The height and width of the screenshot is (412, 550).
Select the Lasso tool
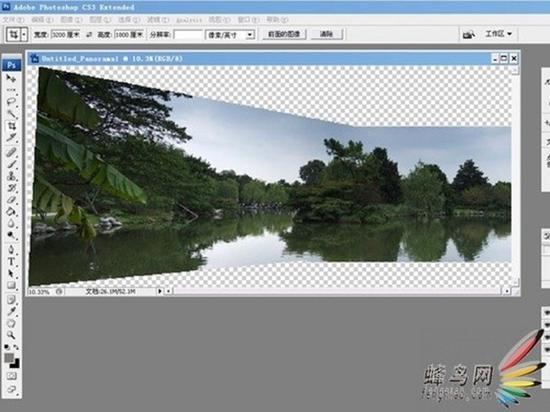pos(11,102)
